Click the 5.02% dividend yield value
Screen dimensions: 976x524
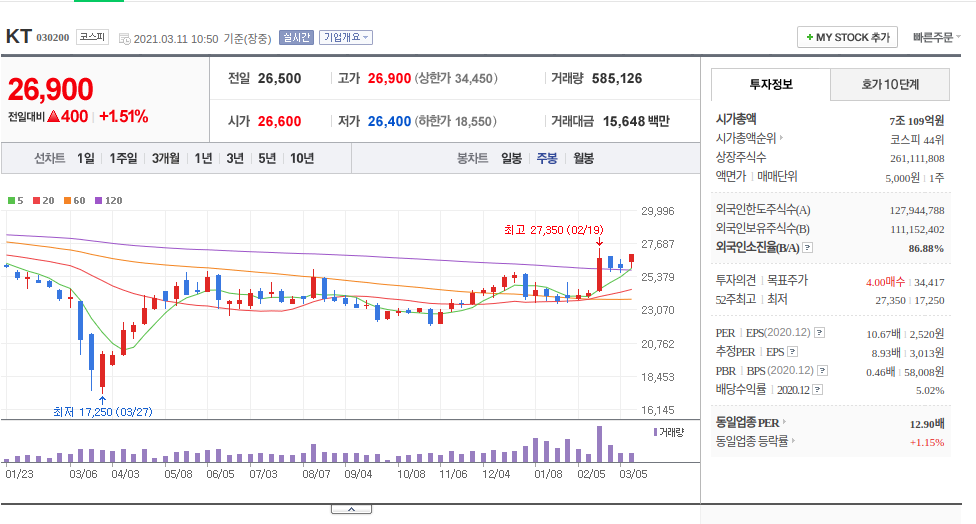(930, 391)
